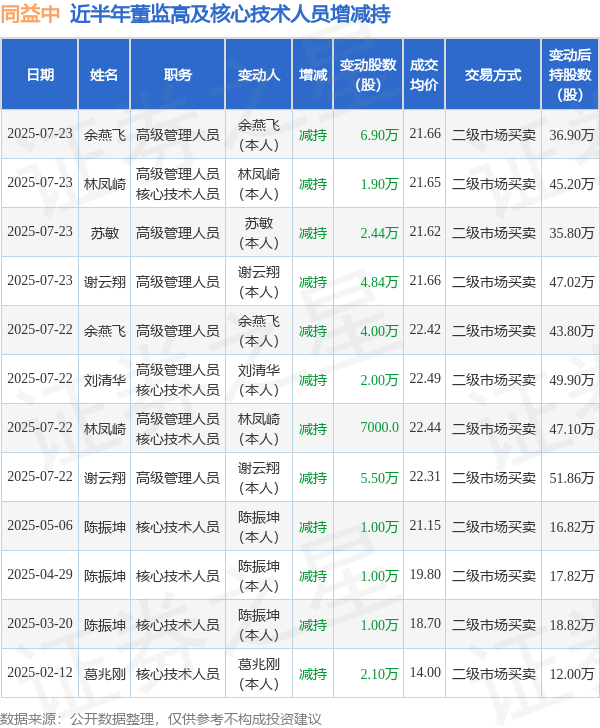The image size is (600, 728).
Task: Click the 35.80万 holdings cell
Action: click(x=571, y=233)
